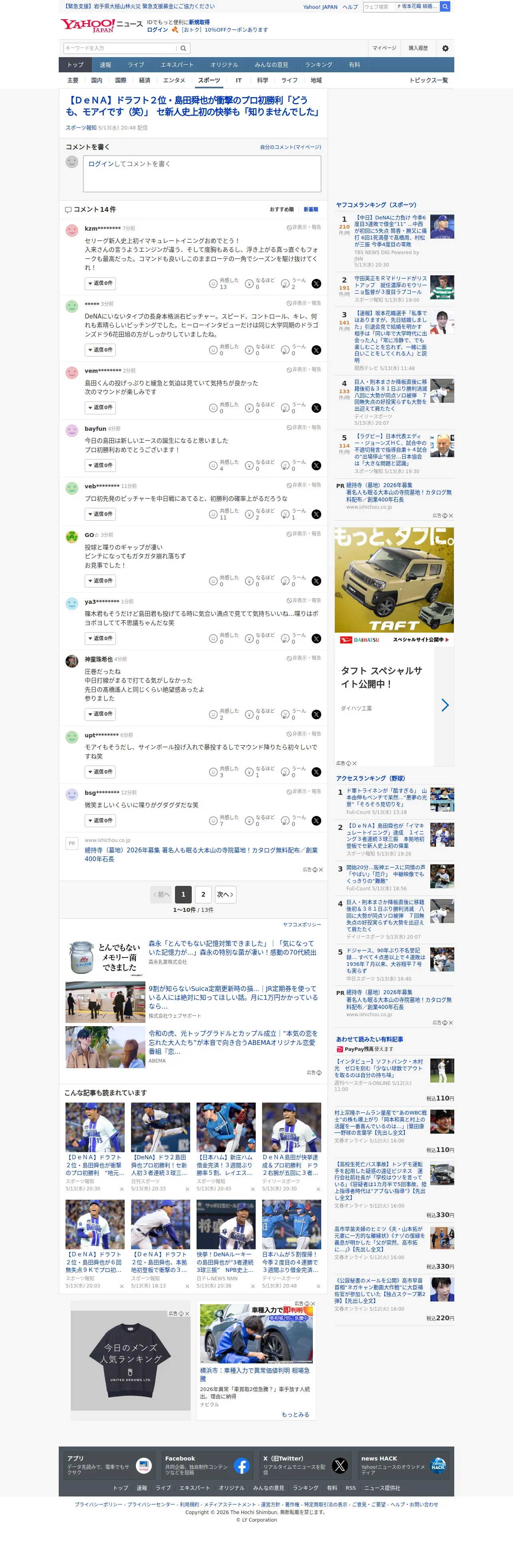Open the news HACK icon in footer
The image size is (513, 1568).
pos(437,1466)
